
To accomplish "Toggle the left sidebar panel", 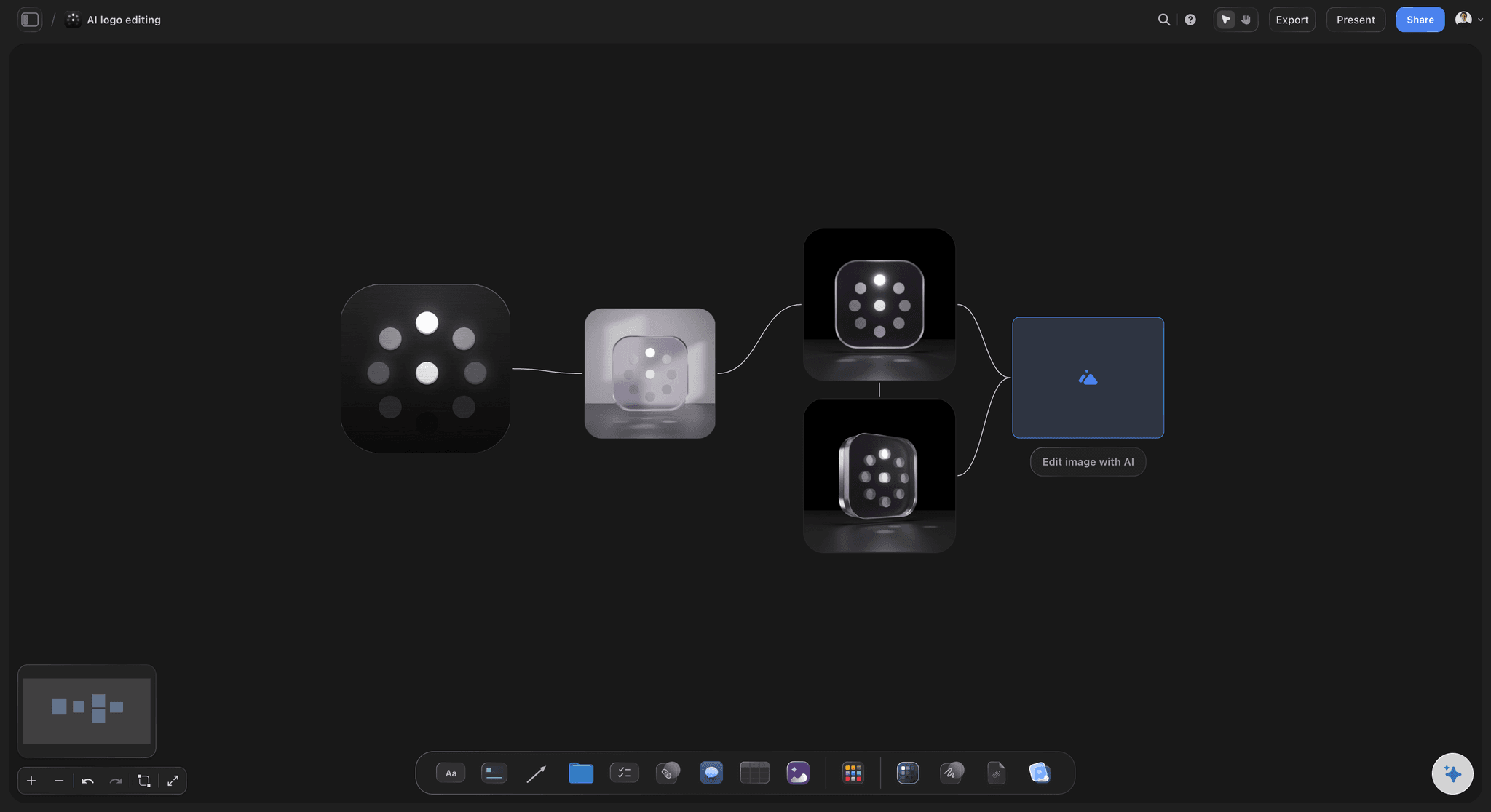I will (x=30, y=20).
